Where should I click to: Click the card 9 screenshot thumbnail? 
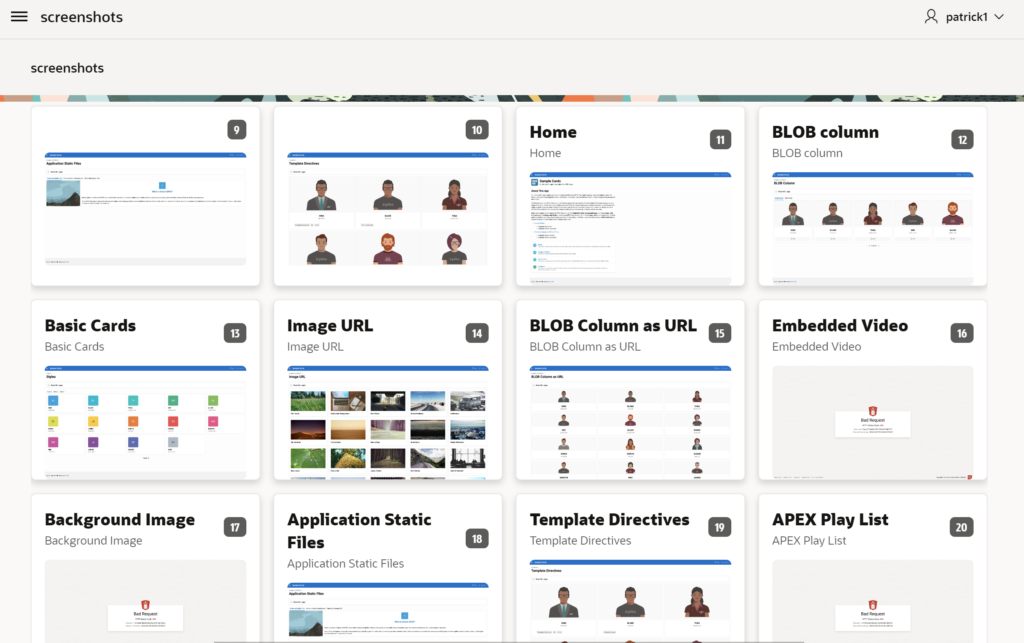click(x=146, y=209)
